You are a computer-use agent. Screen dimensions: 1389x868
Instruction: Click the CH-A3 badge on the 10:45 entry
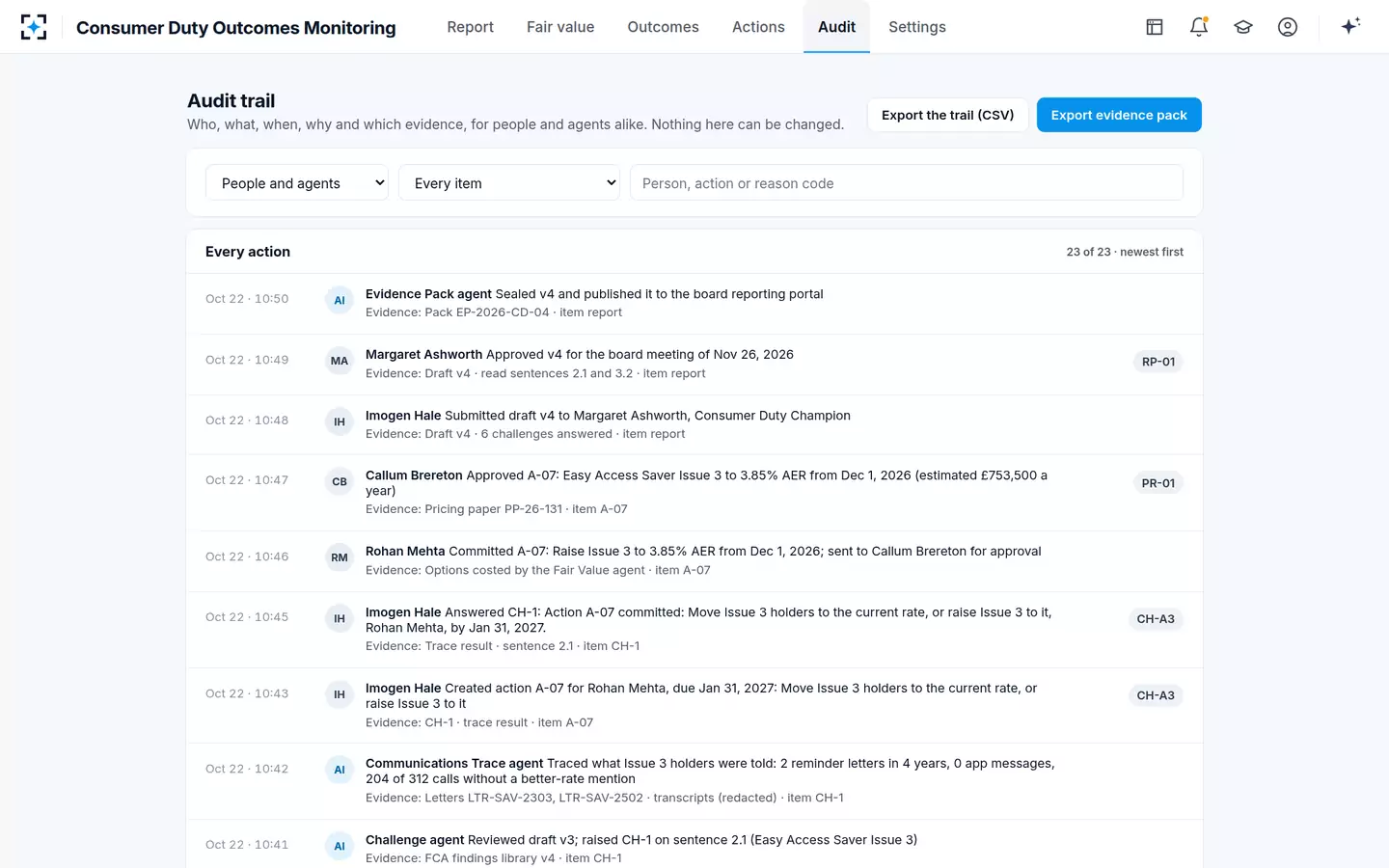pyautogui.click(x=1156, y=619)
